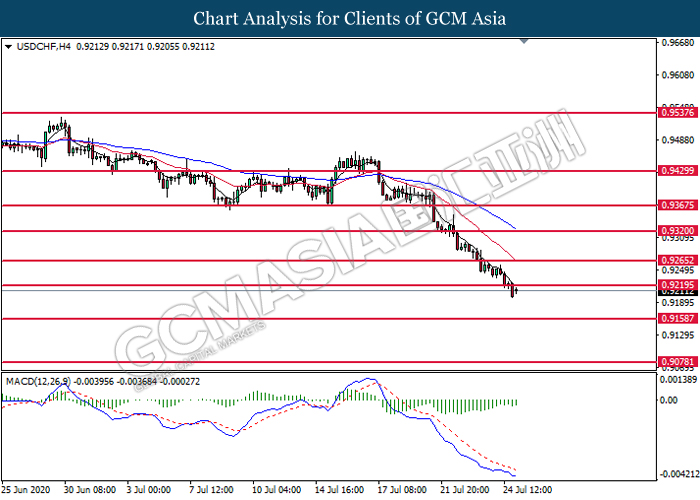
Task: Click the 7 Jul 12:00 time label
Action: coord(211,490)
